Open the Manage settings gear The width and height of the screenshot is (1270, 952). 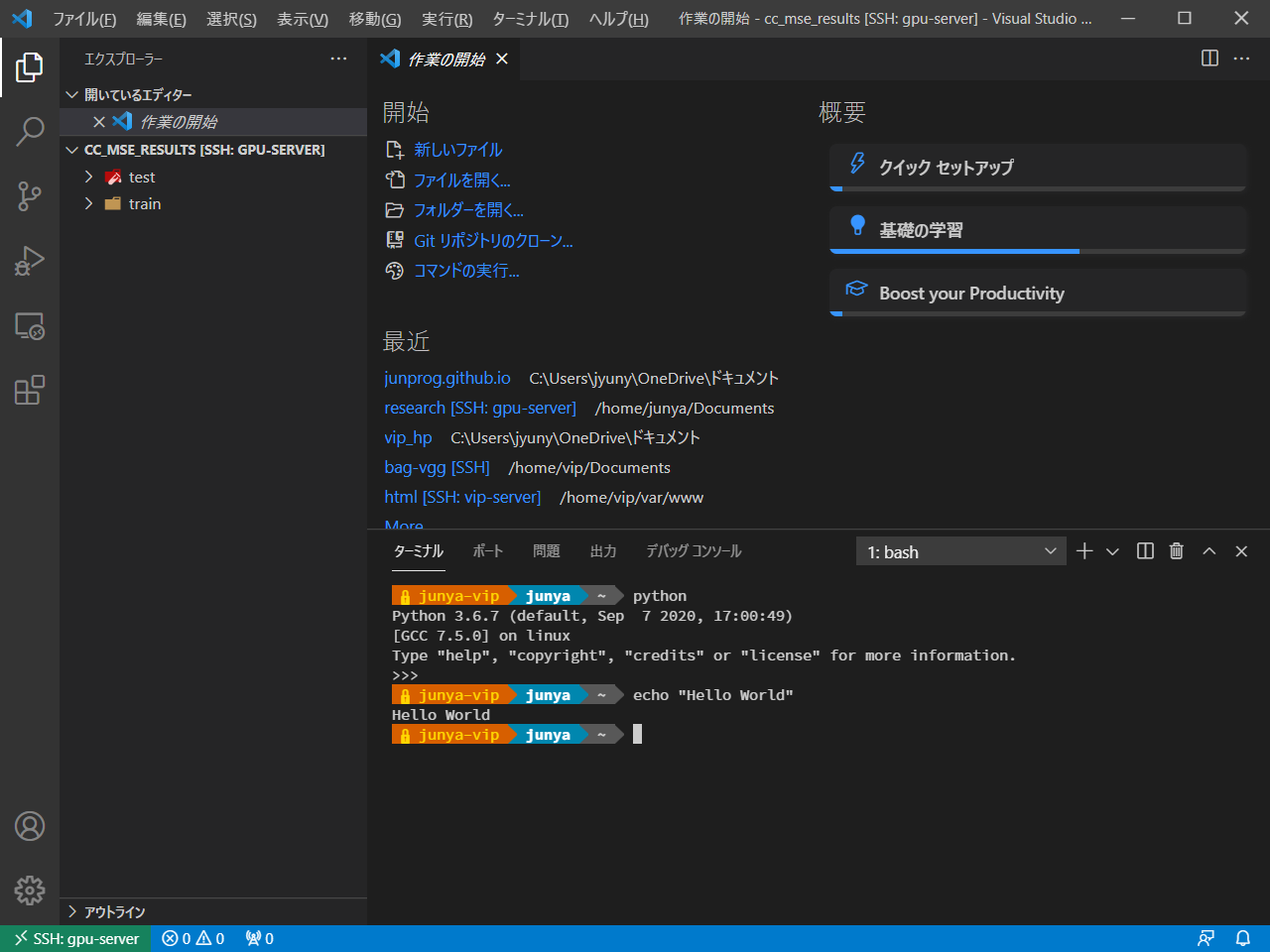click(x=30, y=890)
